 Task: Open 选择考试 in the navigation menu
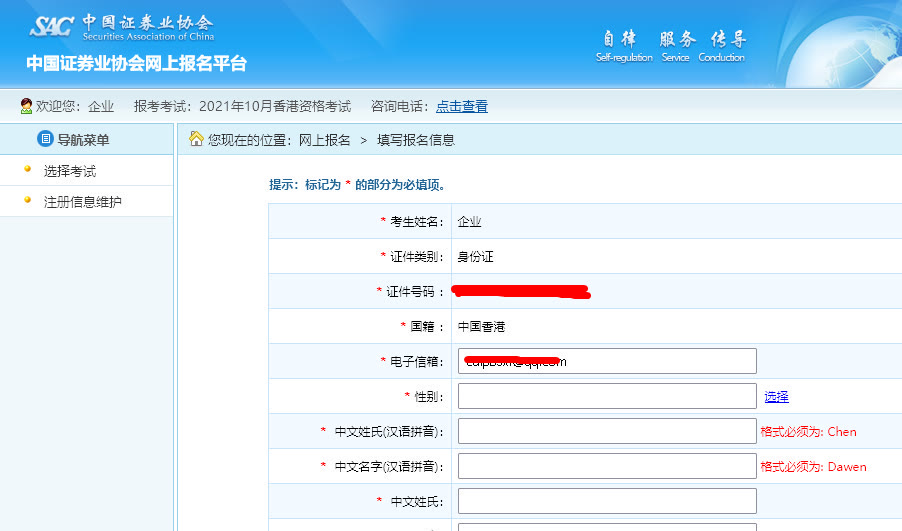[x=70, y=171]
